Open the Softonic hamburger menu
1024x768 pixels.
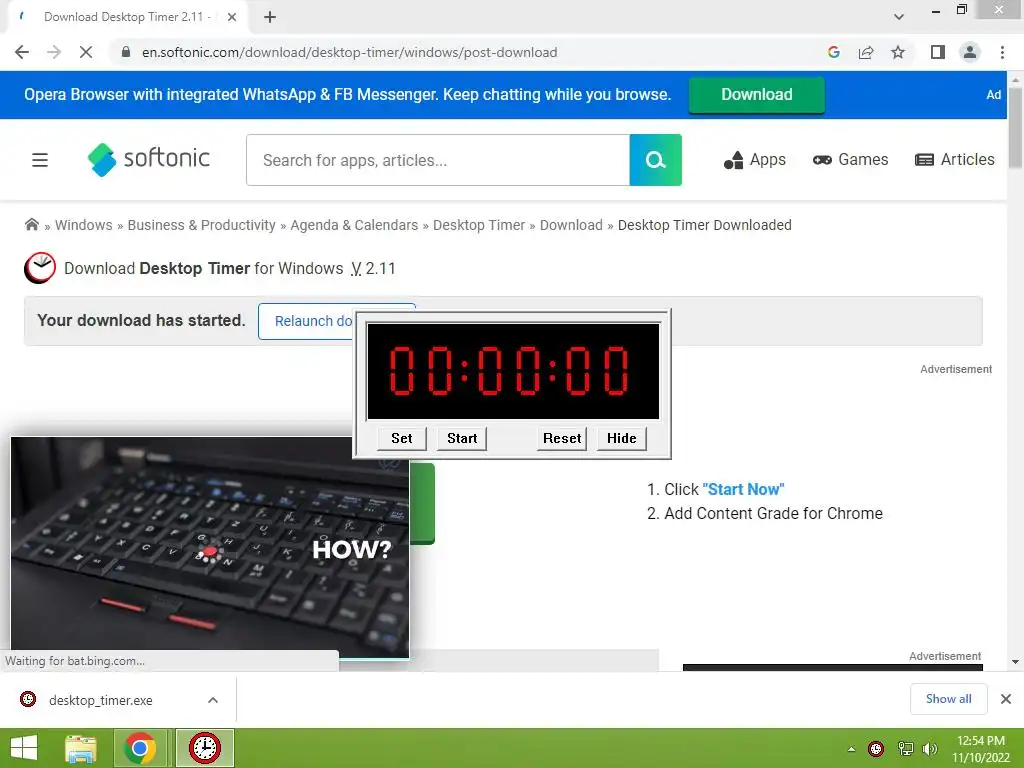coord(40,159)
